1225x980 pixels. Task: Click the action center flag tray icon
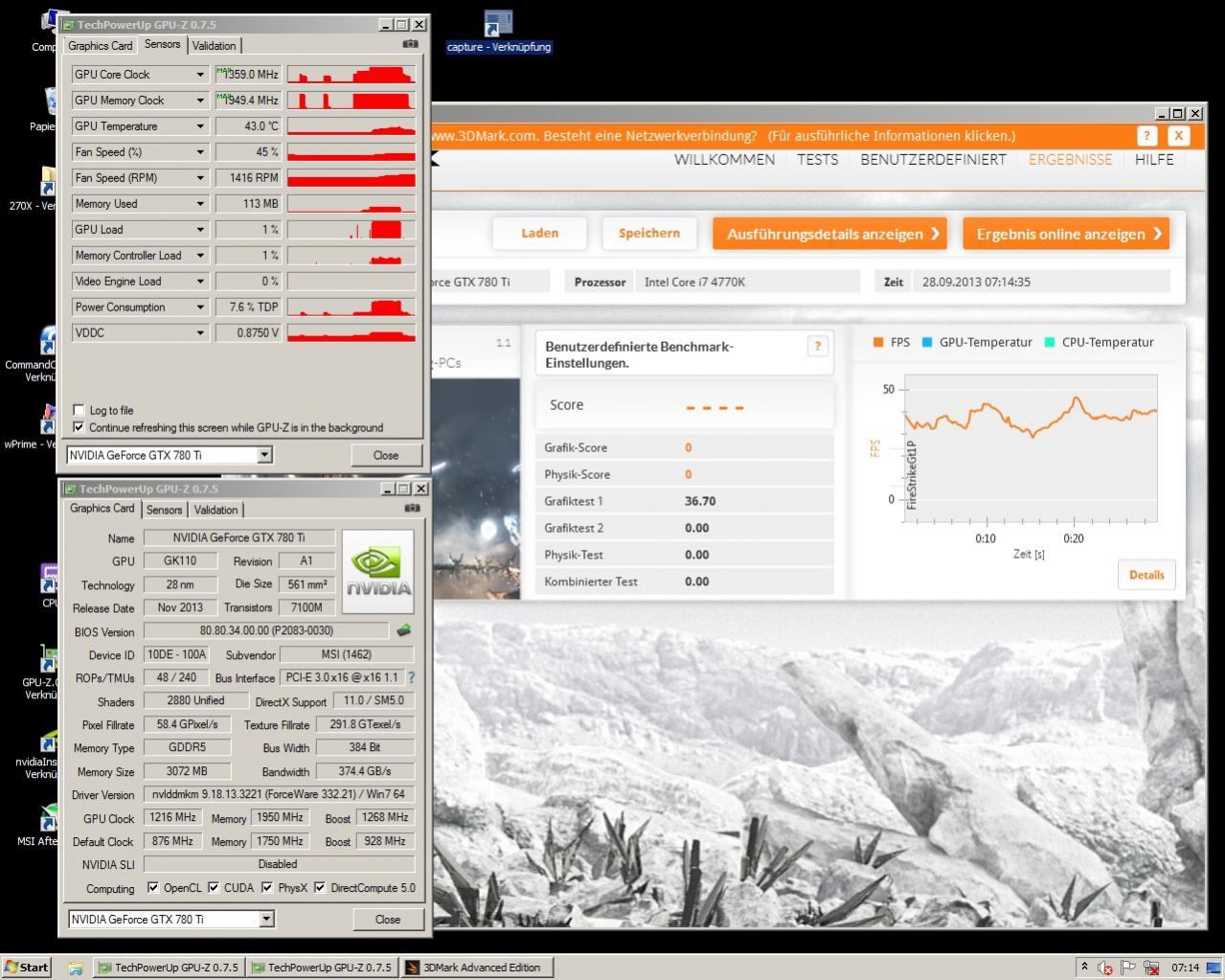(x=1128, y=968)
